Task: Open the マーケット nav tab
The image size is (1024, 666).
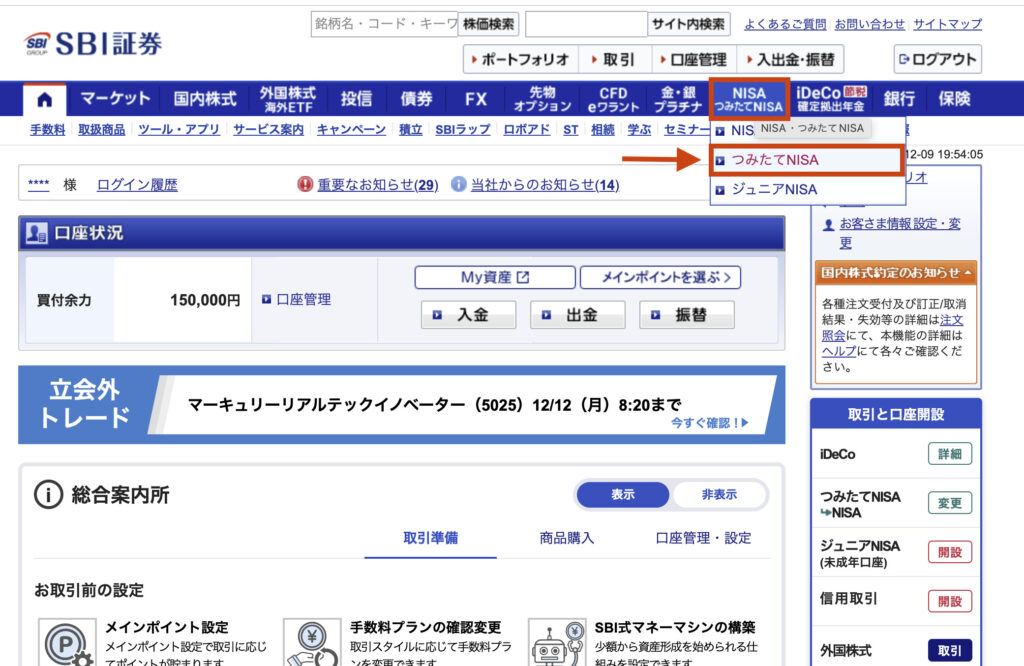Action: click(115, 99)
